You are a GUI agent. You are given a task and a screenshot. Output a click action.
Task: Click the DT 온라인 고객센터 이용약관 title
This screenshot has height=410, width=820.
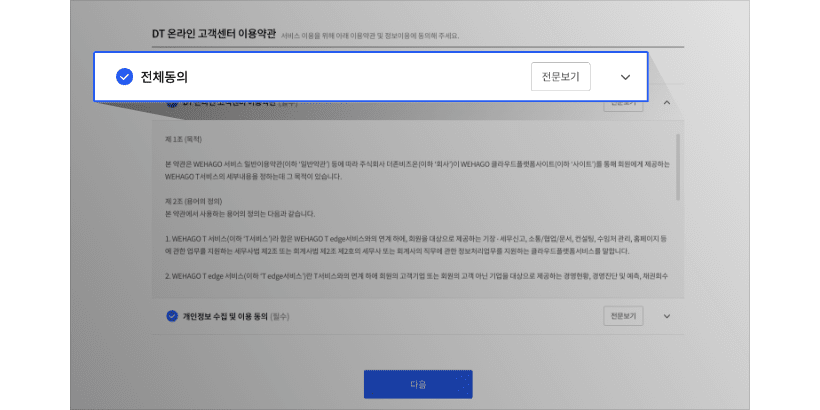point(214,33)
